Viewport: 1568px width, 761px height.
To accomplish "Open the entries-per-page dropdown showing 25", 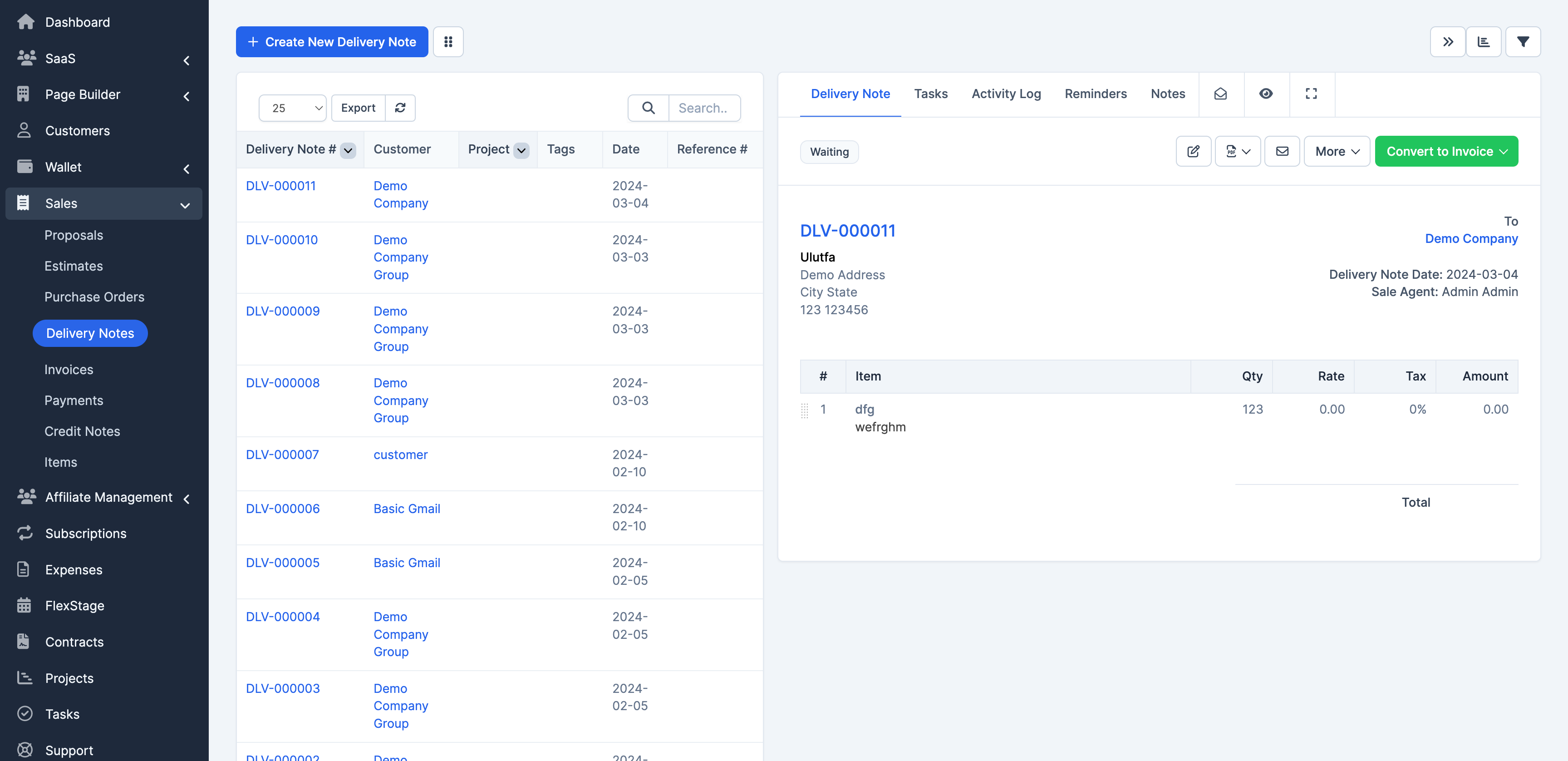I will (292, 108).
